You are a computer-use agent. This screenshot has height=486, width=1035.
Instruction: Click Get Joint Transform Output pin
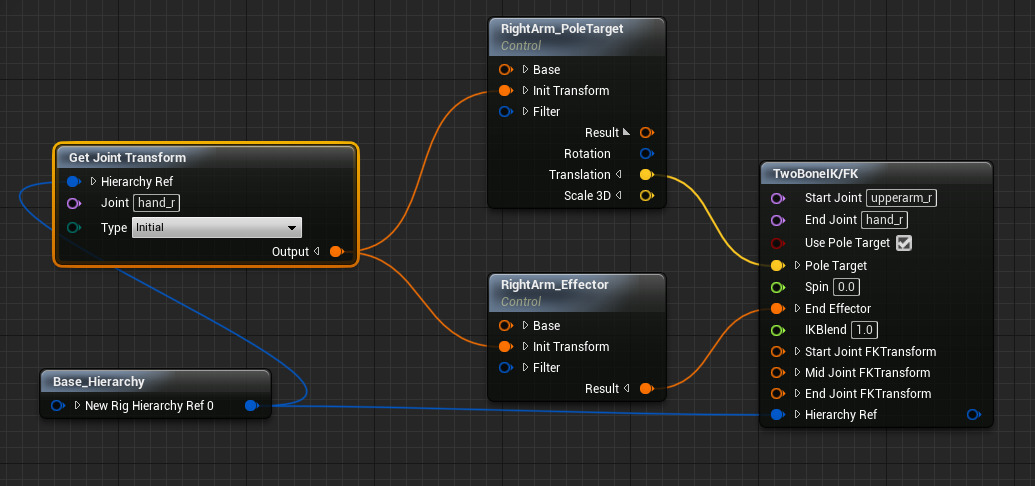tap(336, 251)
